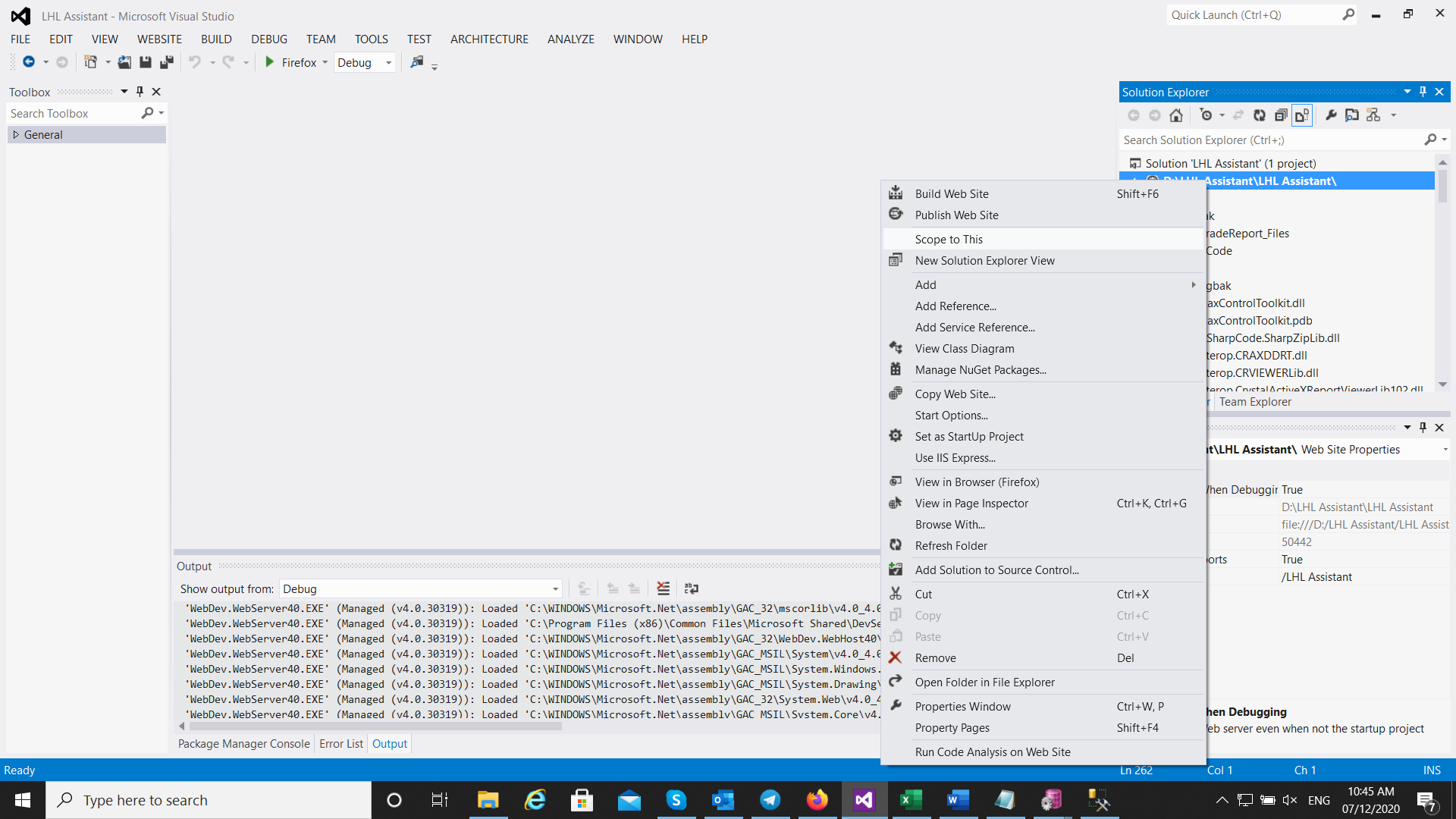Screen dimensions: 1456x819
Task: Open the Firefox browser selection dropdown arrow
Action: click(x=325, y=63)
